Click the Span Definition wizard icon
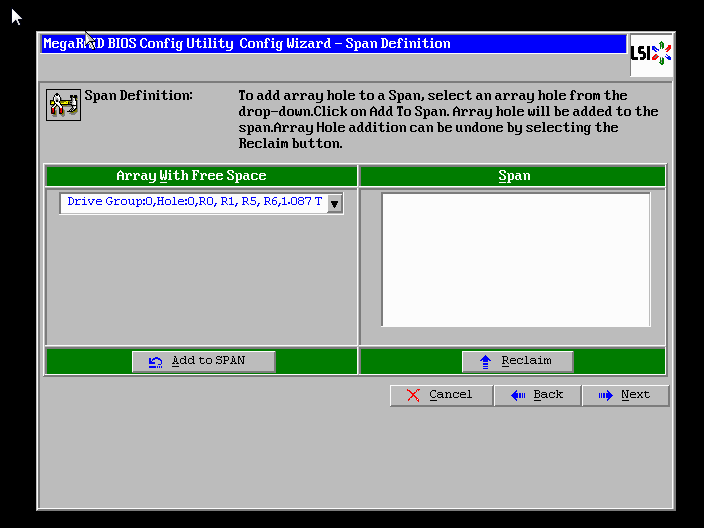 click(63, 105)
